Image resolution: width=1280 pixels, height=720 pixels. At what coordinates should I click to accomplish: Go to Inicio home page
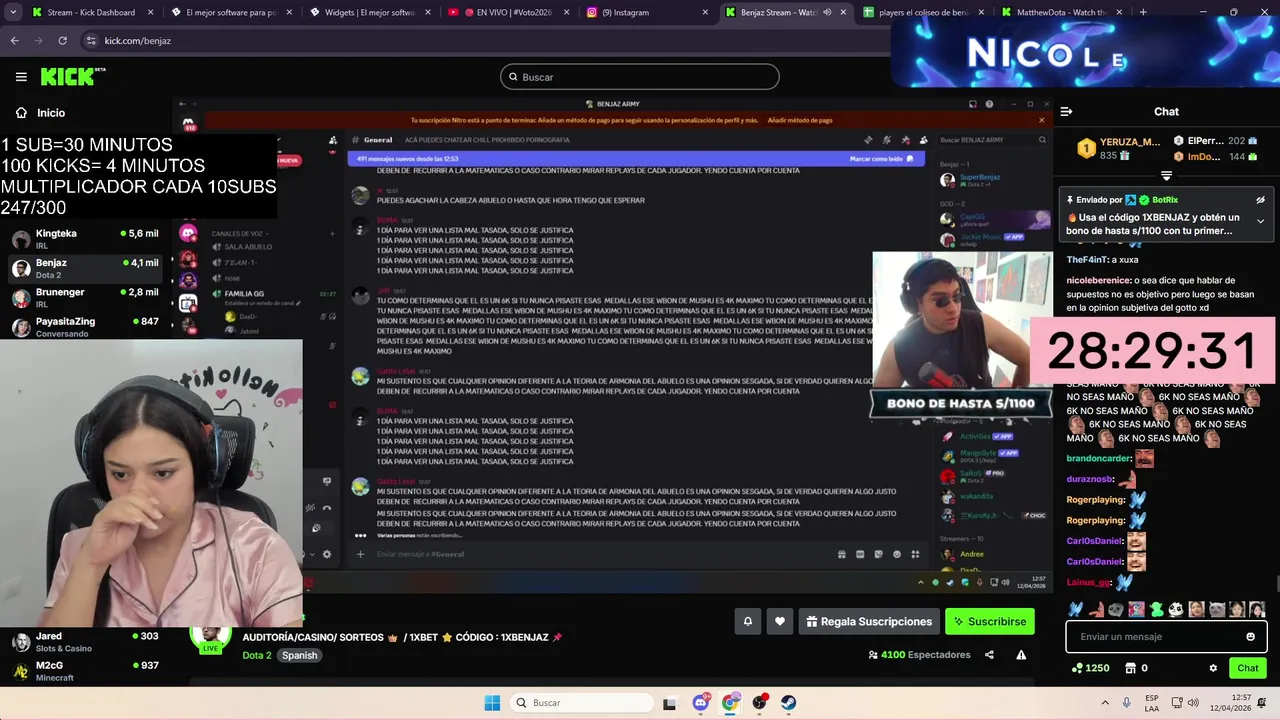click(40, 113)
